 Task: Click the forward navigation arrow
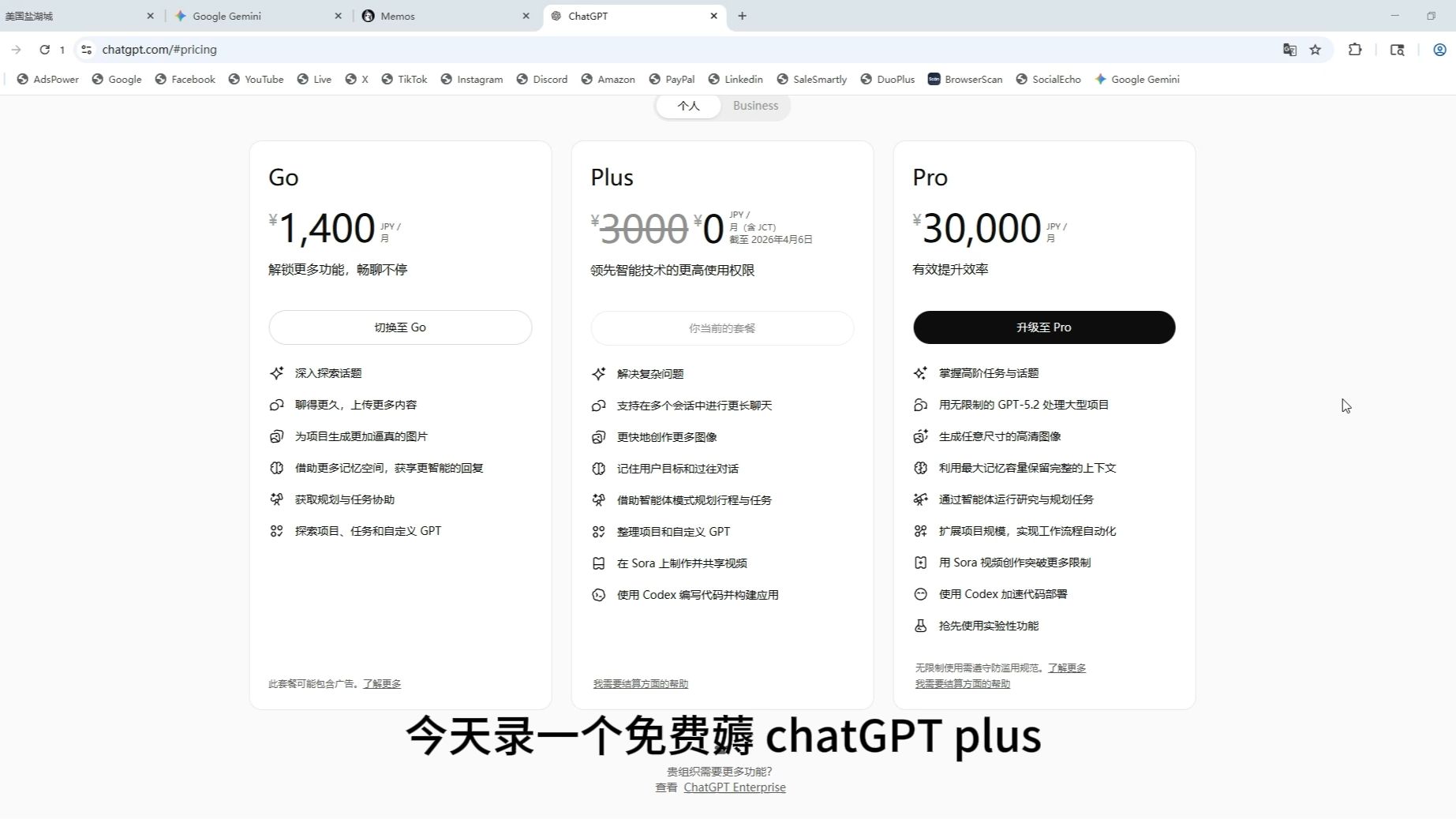point(16,50)
